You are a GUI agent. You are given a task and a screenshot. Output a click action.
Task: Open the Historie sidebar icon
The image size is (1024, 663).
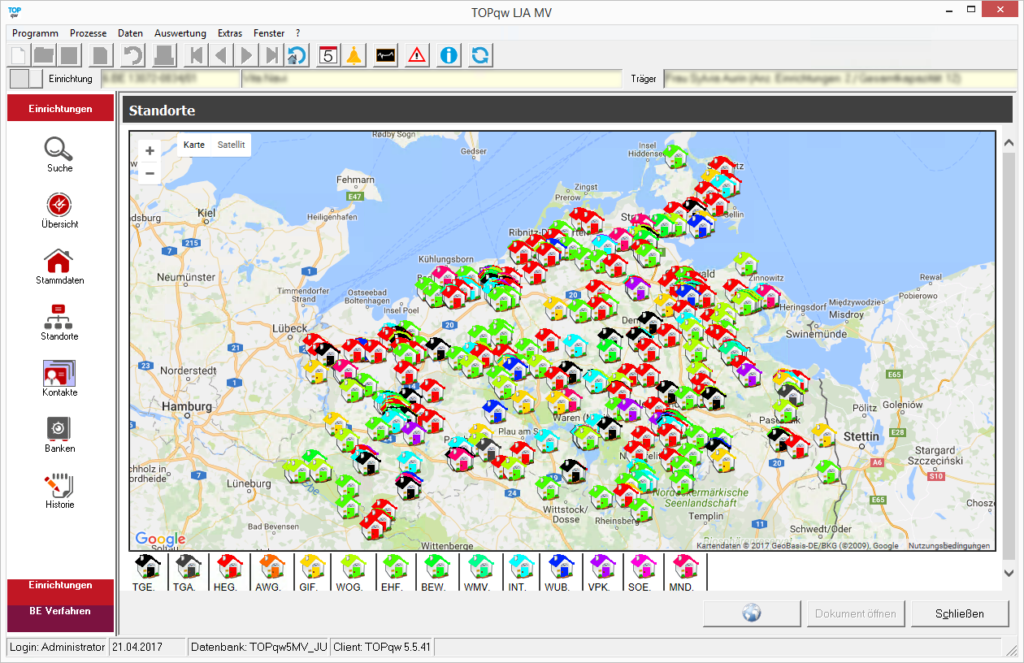[59, 486]
